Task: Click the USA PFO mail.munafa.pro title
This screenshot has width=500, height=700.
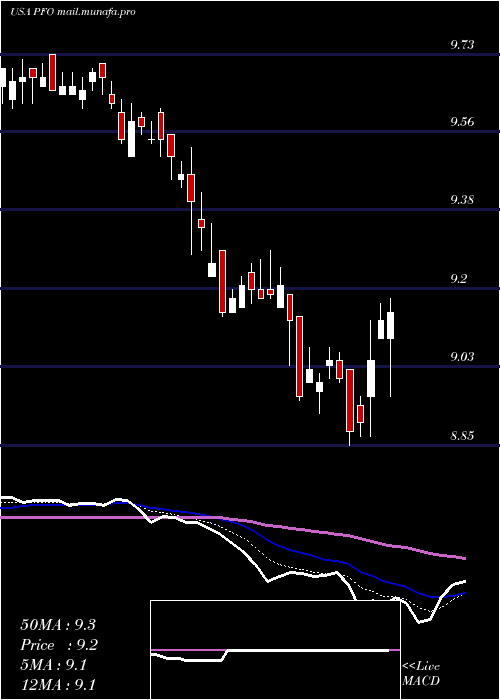Action: tap(72, 12)
